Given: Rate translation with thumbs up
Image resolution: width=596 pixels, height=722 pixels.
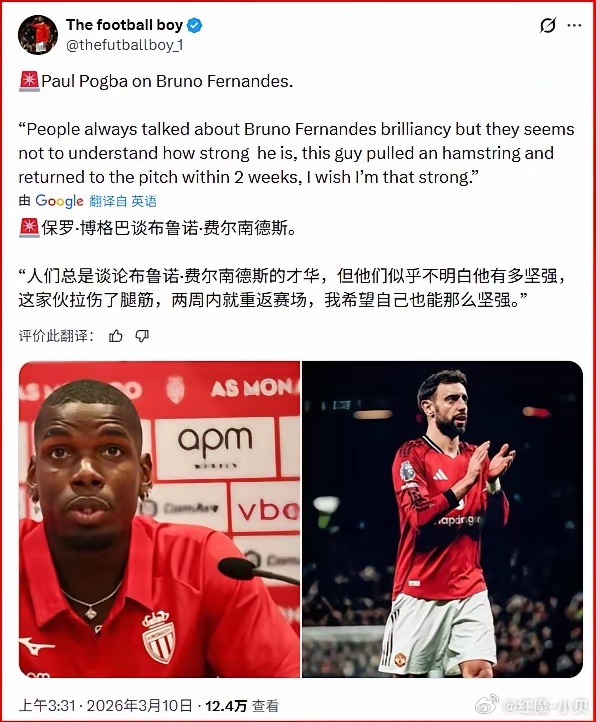Looking at the screenshot, I should [x=116, y=336].
